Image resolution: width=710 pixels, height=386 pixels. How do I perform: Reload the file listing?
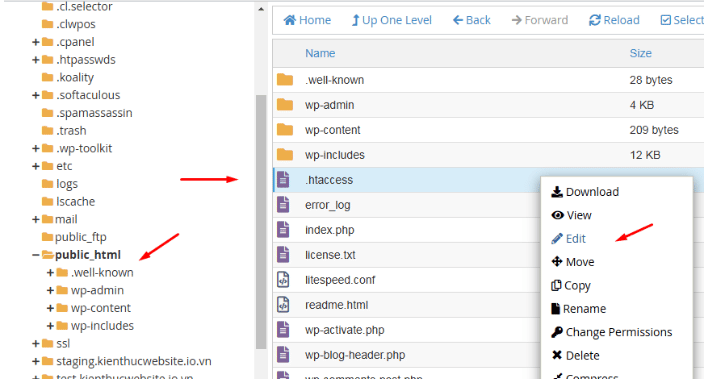pos(614,20)
